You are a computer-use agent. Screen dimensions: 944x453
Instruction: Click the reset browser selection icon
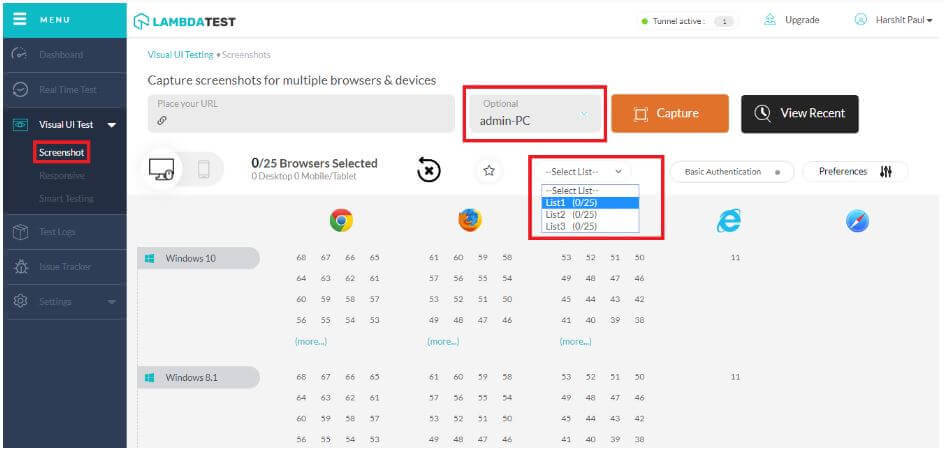pyautogui.click(x=429, y=171)
